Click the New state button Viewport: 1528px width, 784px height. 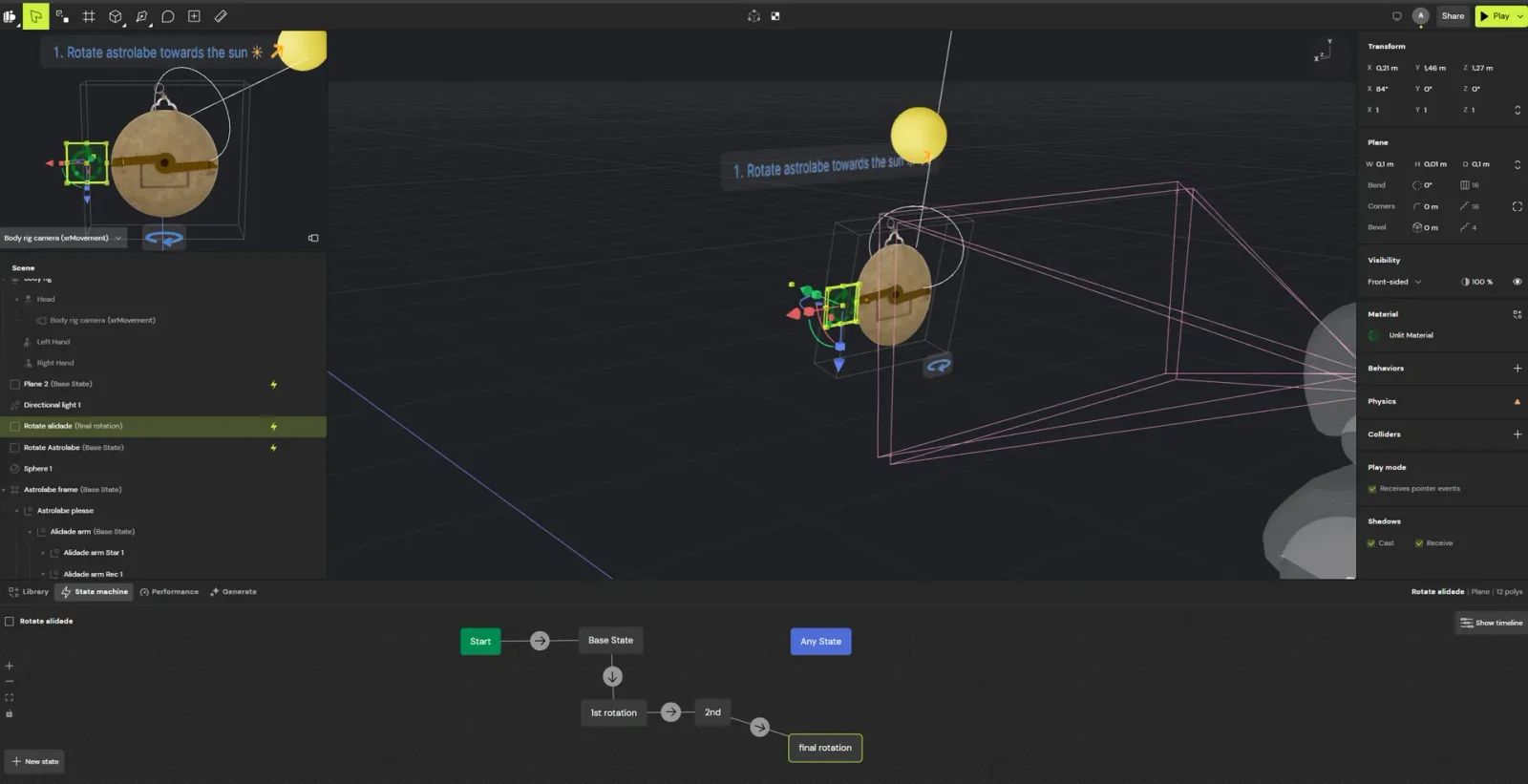tap(35, 761)
